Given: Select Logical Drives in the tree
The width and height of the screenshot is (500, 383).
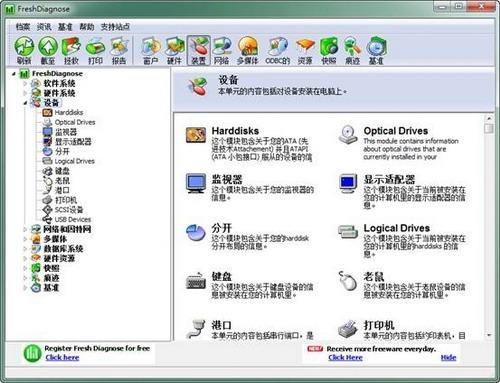Looking at the screenshot, I should pos(75,161).
